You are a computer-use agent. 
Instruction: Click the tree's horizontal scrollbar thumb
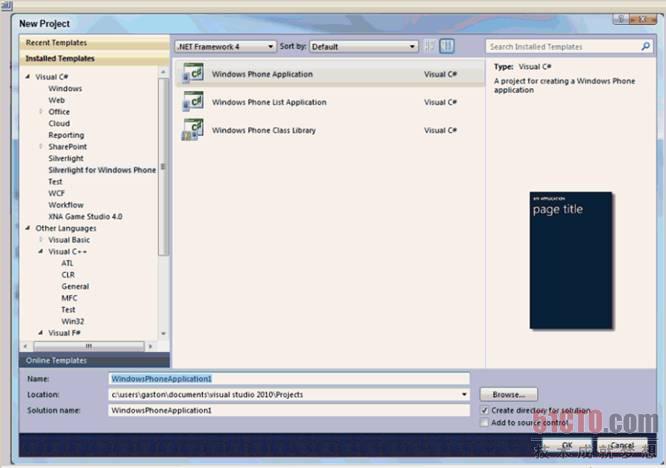pyautogui.click(x=89, y=346)
